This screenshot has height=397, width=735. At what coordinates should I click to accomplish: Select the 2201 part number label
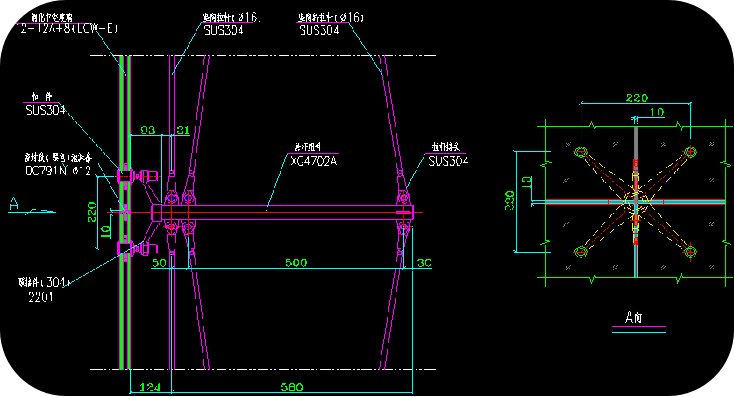[x=41, y=296]
